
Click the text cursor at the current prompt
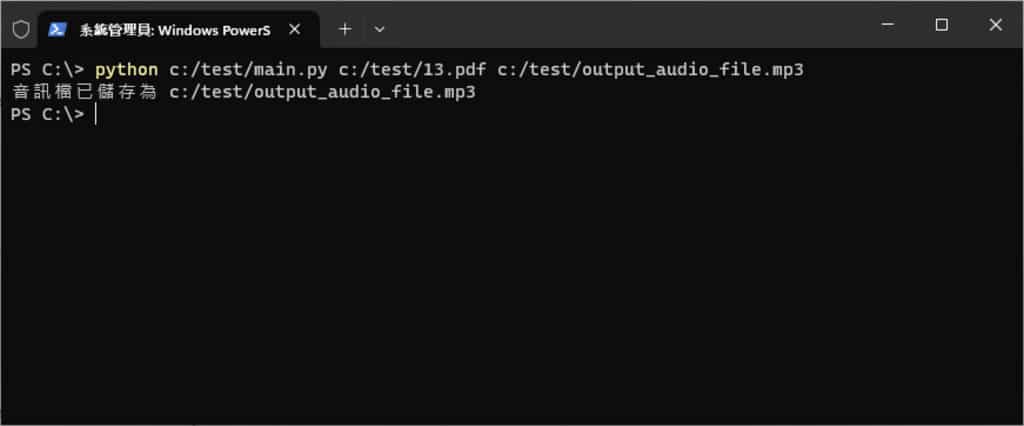click(96, 115)
